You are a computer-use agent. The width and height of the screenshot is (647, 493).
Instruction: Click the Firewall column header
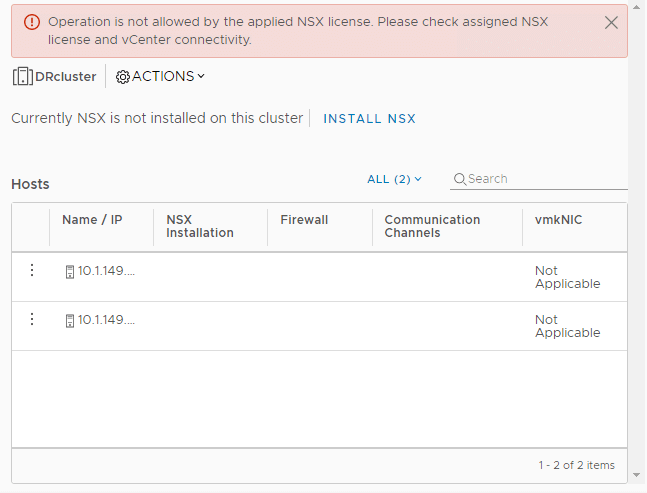click(304, 219)
